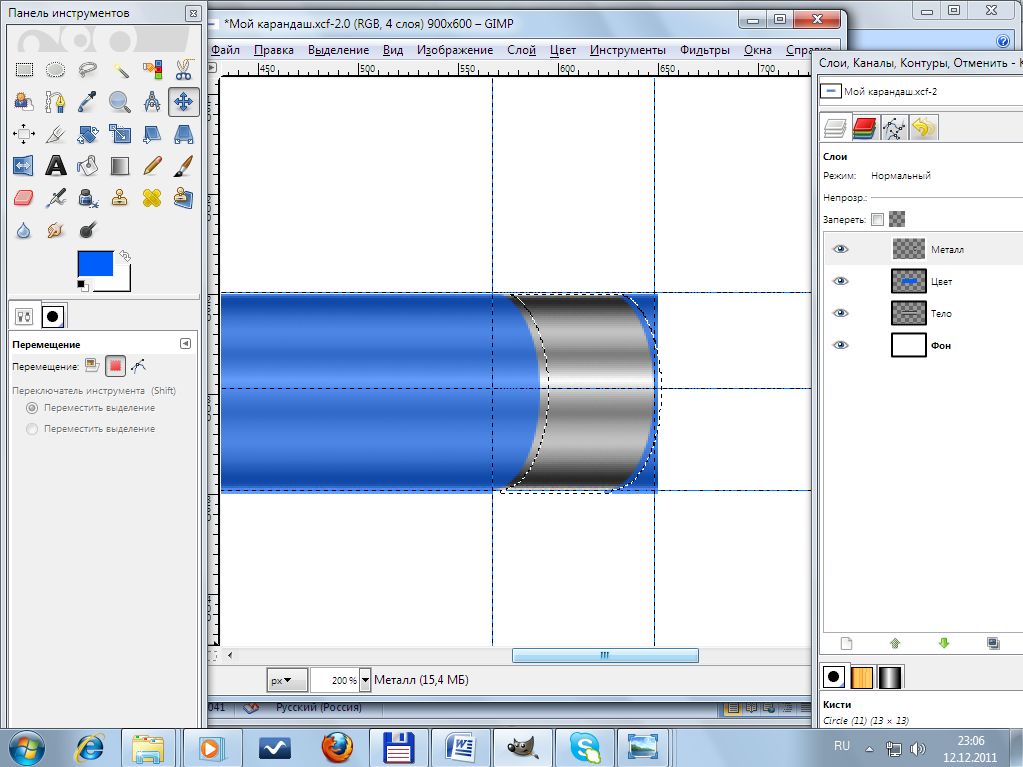This screenshot has width=1023, height=767.
Task: Select the Perspective tool
Action: 183,134
